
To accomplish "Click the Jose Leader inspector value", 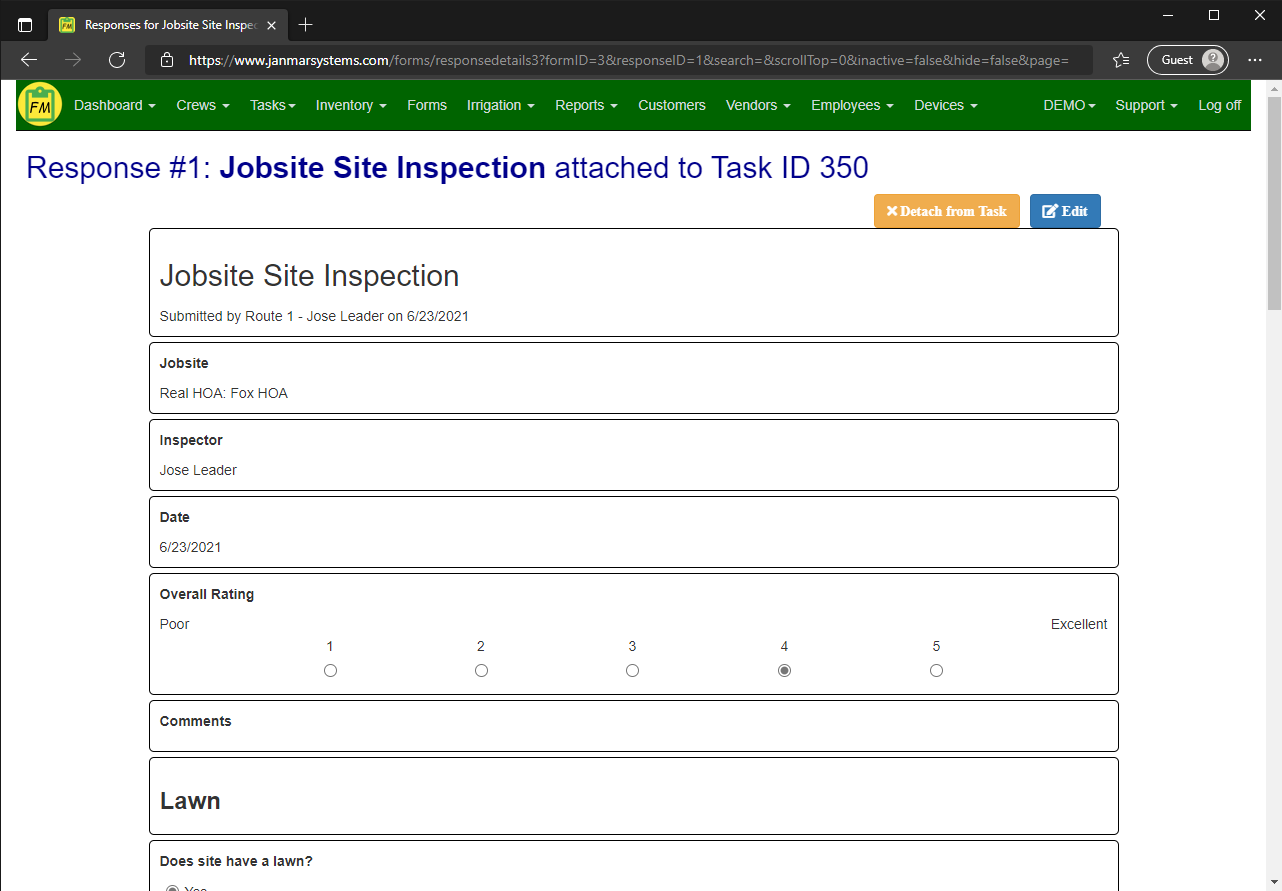I will pos(198,470).
